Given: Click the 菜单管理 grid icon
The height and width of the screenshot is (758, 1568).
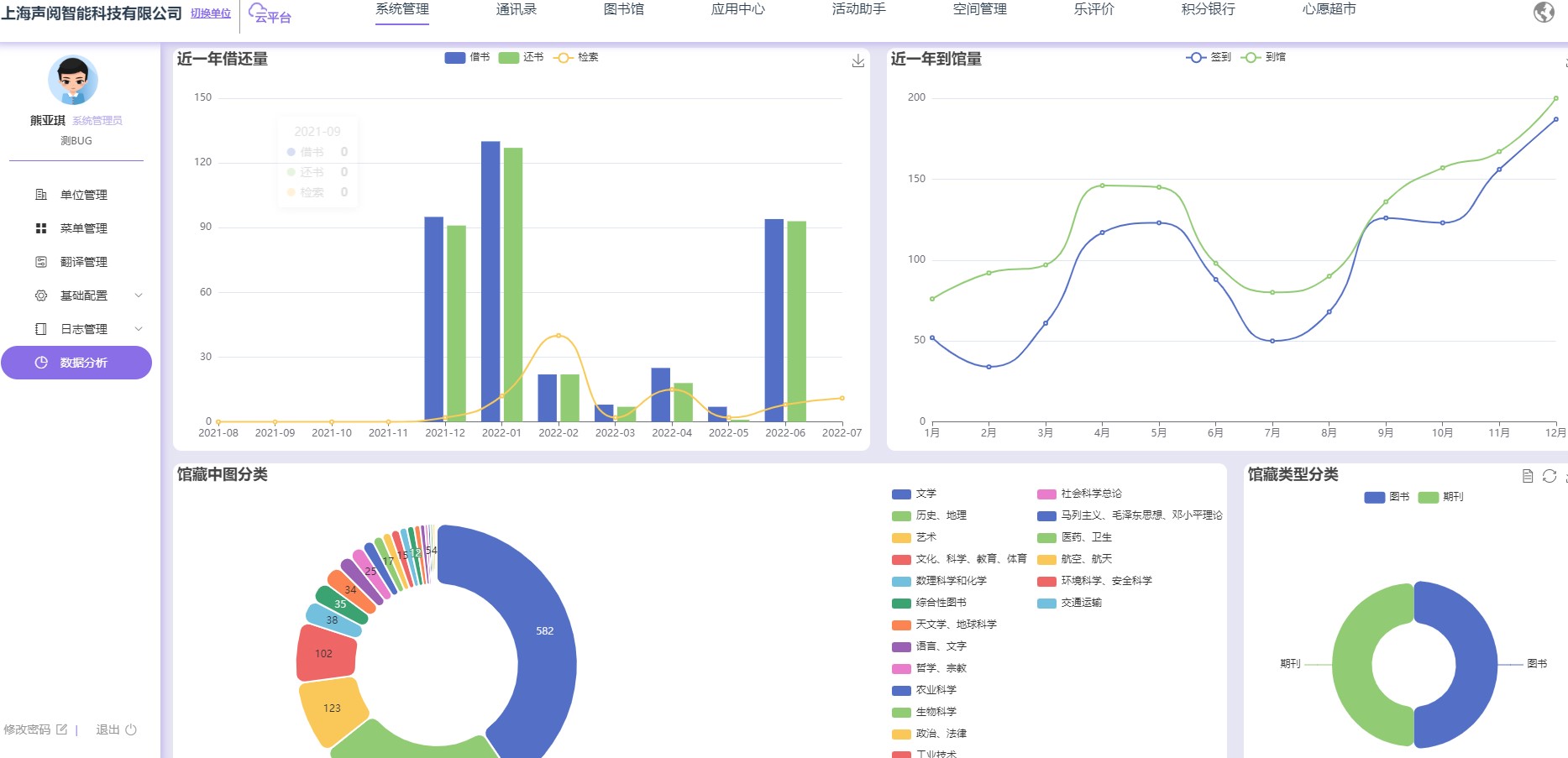Looking at the screenshot, I should 41,228.
